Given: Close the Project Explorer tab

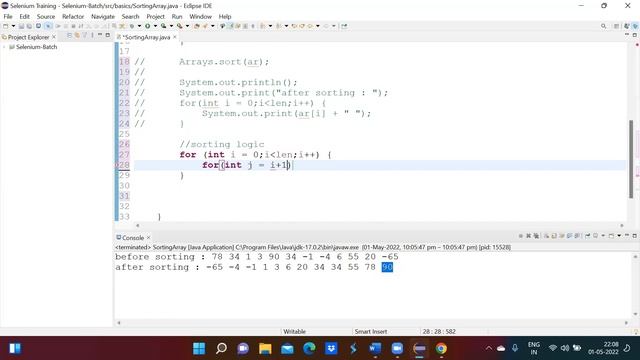Looking at the screenshot, I should pyautogui.click(x=54, y=37).
